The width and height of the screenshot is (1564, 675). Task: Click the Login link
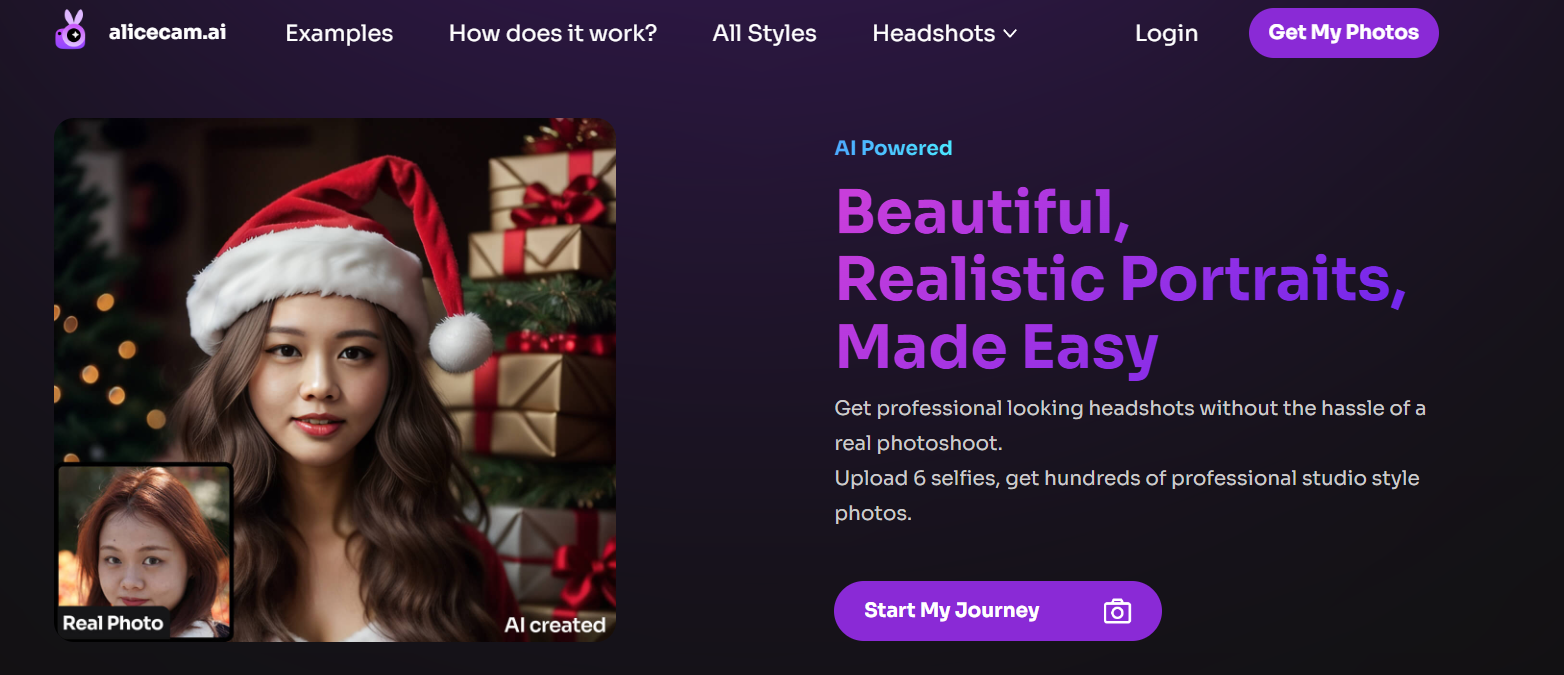tap(1166, 33)
